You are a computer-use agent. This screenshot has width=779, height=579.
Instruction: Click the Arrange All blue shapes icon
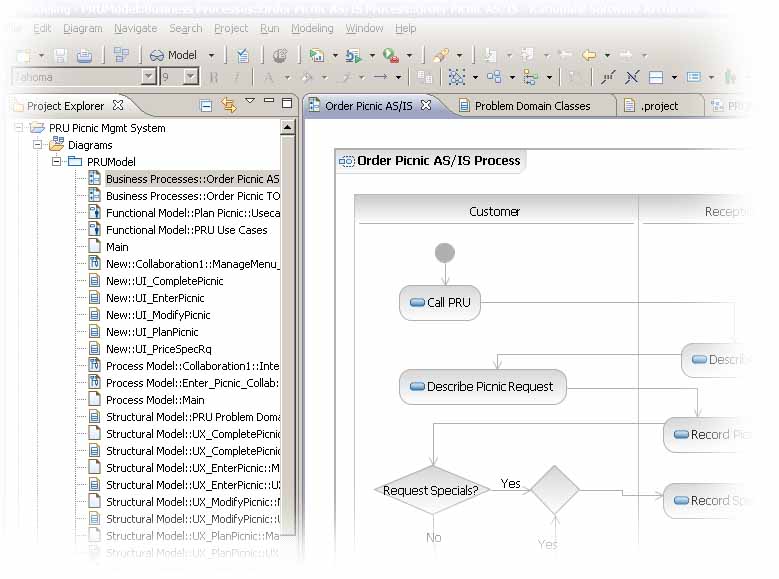494,77
